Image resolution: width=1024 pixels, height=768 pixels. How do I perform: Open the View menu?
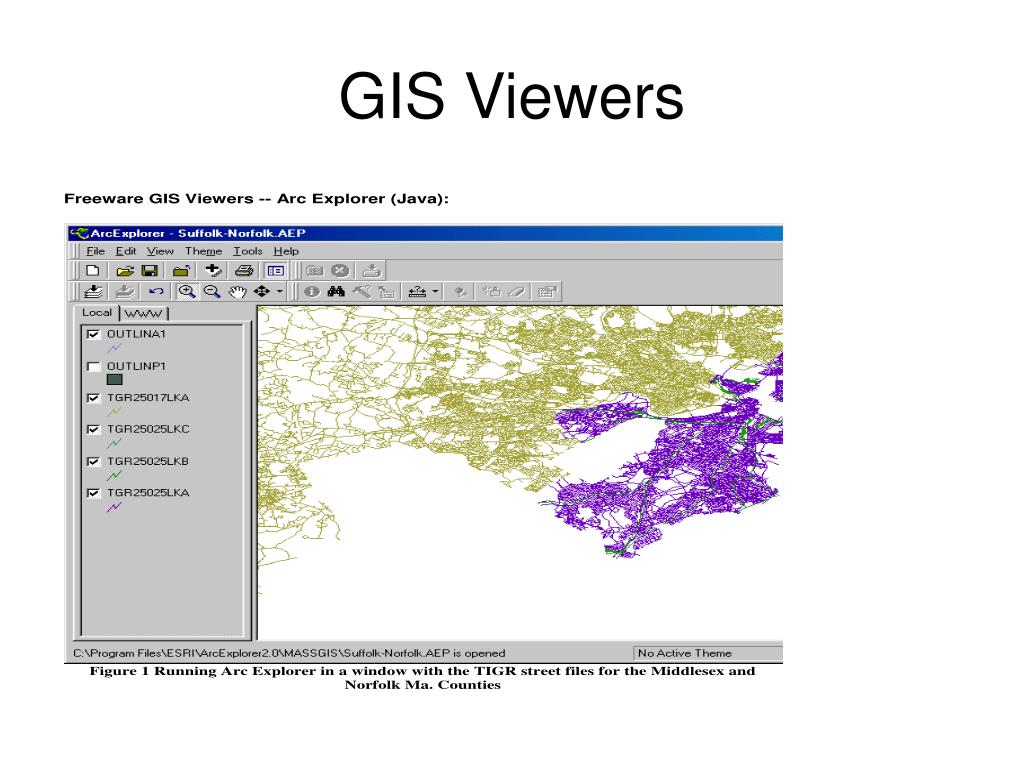tap(160, 251)
